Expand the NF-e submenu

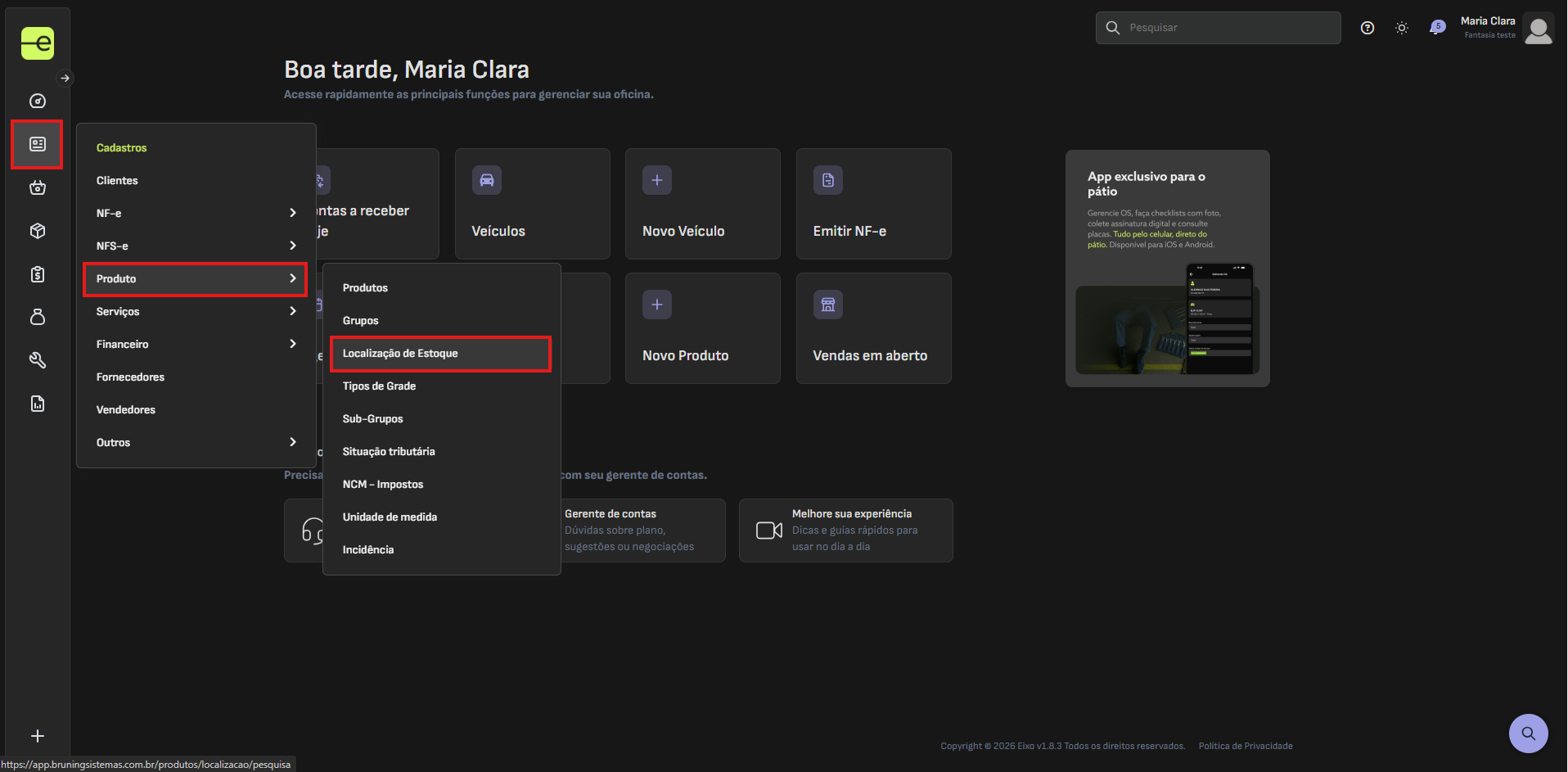tap(196, 213)
